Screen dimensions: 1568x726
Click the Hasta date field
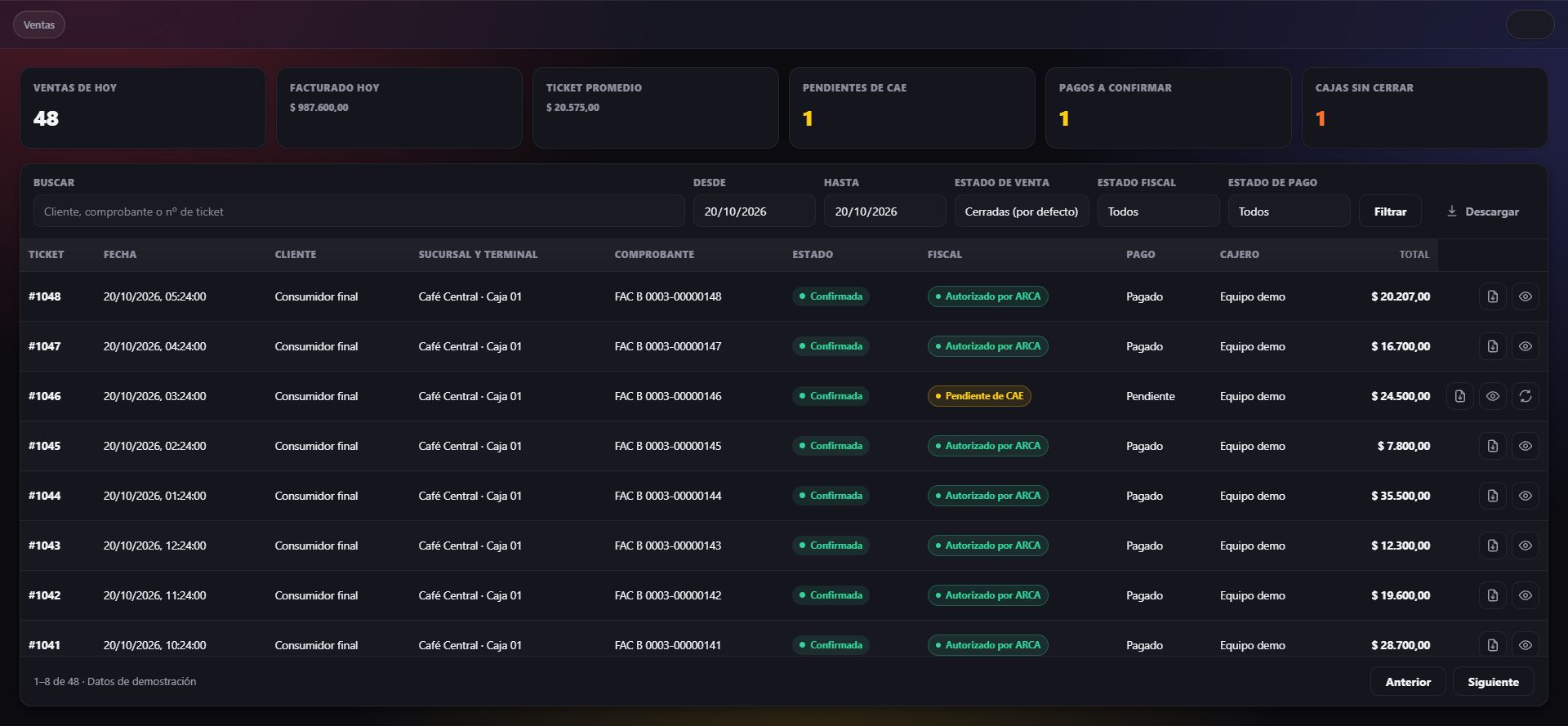click(x=884, y=212)
